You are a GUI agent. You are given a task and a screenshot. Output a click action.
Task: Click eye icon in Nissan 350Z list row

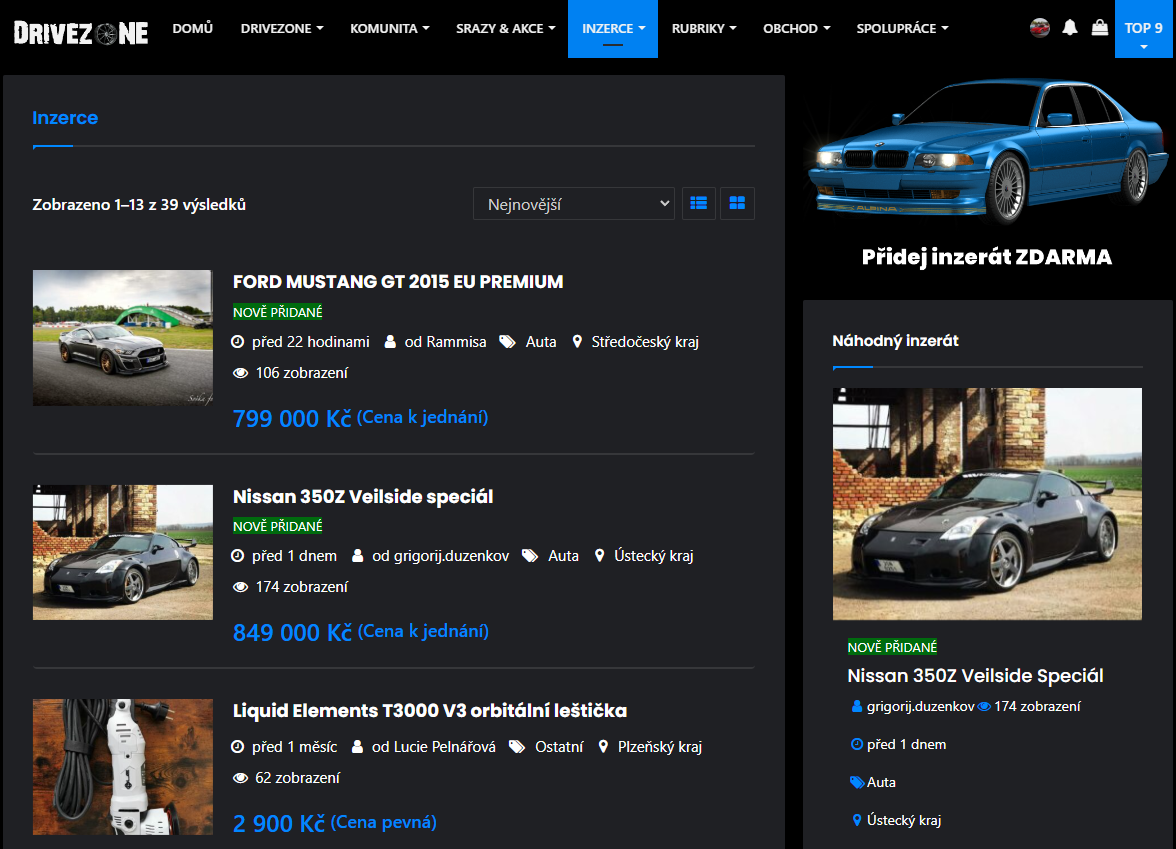pyautogui.click(x=240, y=586)
